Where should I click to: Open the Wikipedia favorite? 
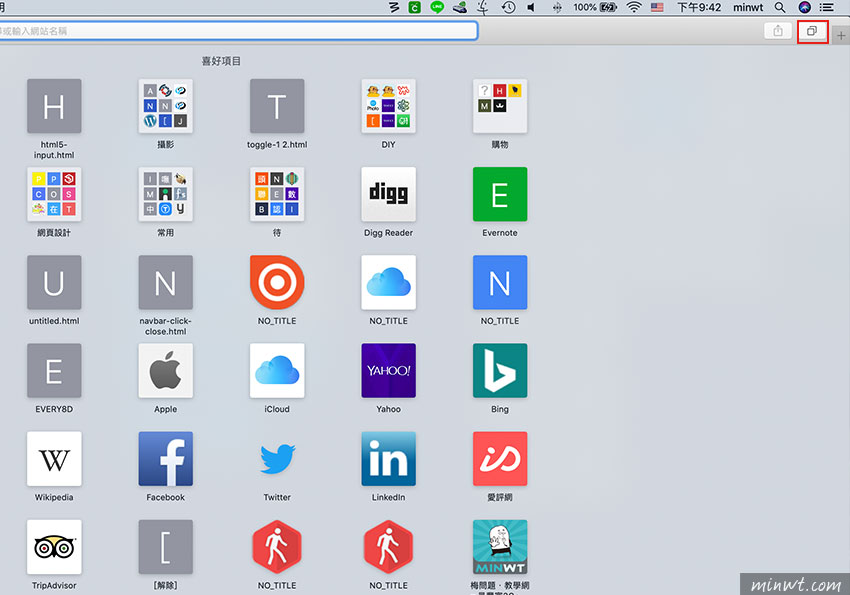[54, 458]
